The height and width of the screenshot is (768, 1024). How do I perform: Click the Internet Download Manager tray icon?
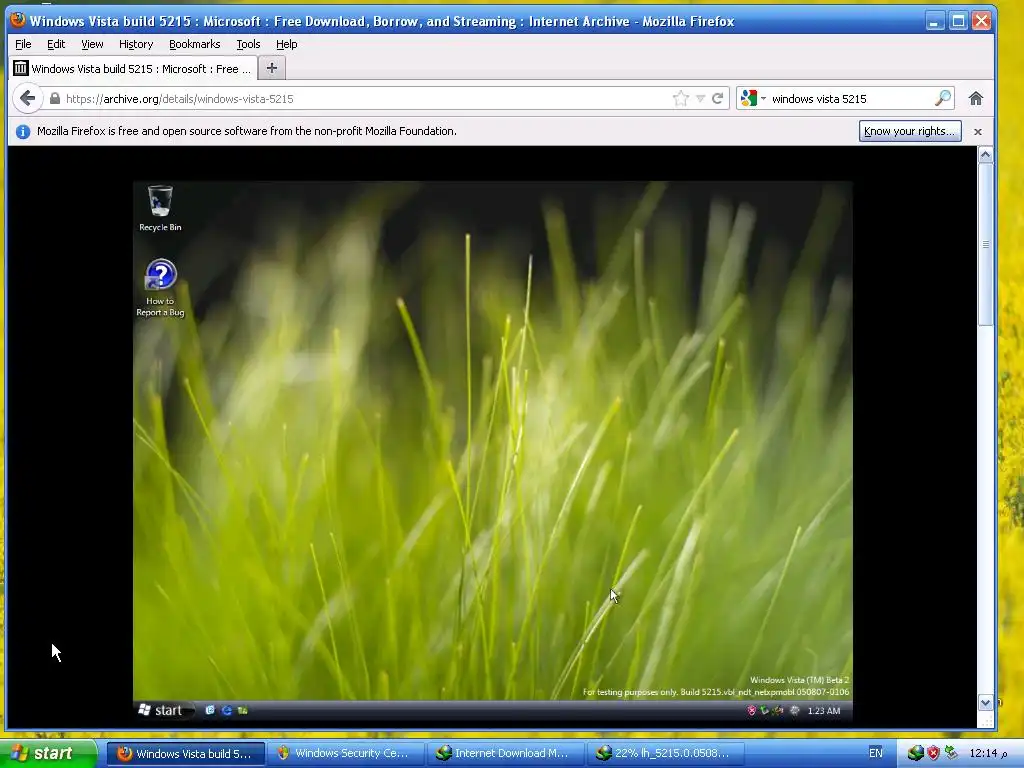[915, 753]
